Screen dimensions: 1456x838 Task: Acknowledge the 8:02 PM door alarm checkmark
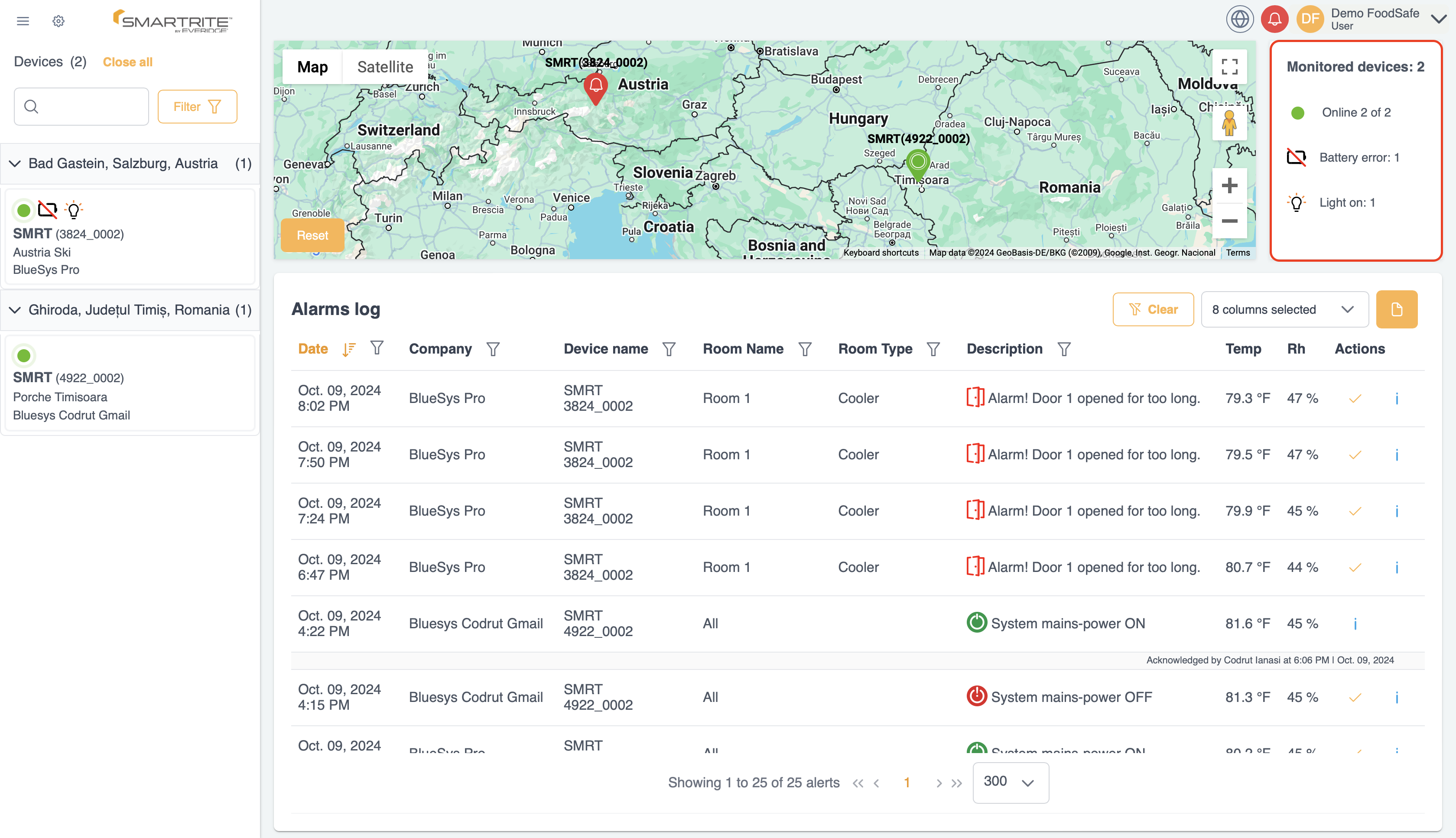(x=1355, y=398)
